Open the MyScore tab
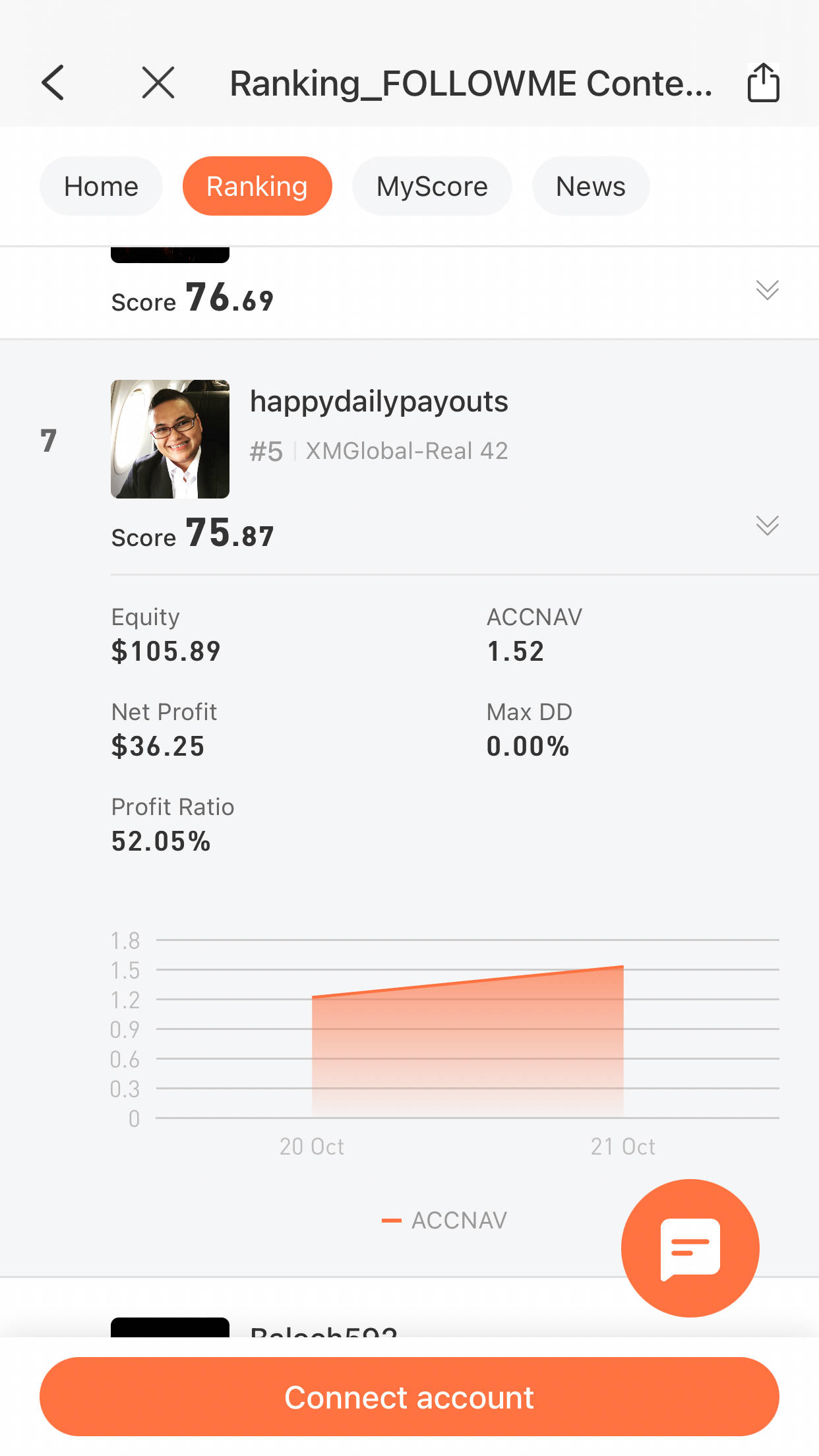819x1456 pixels. coord(432,187)
